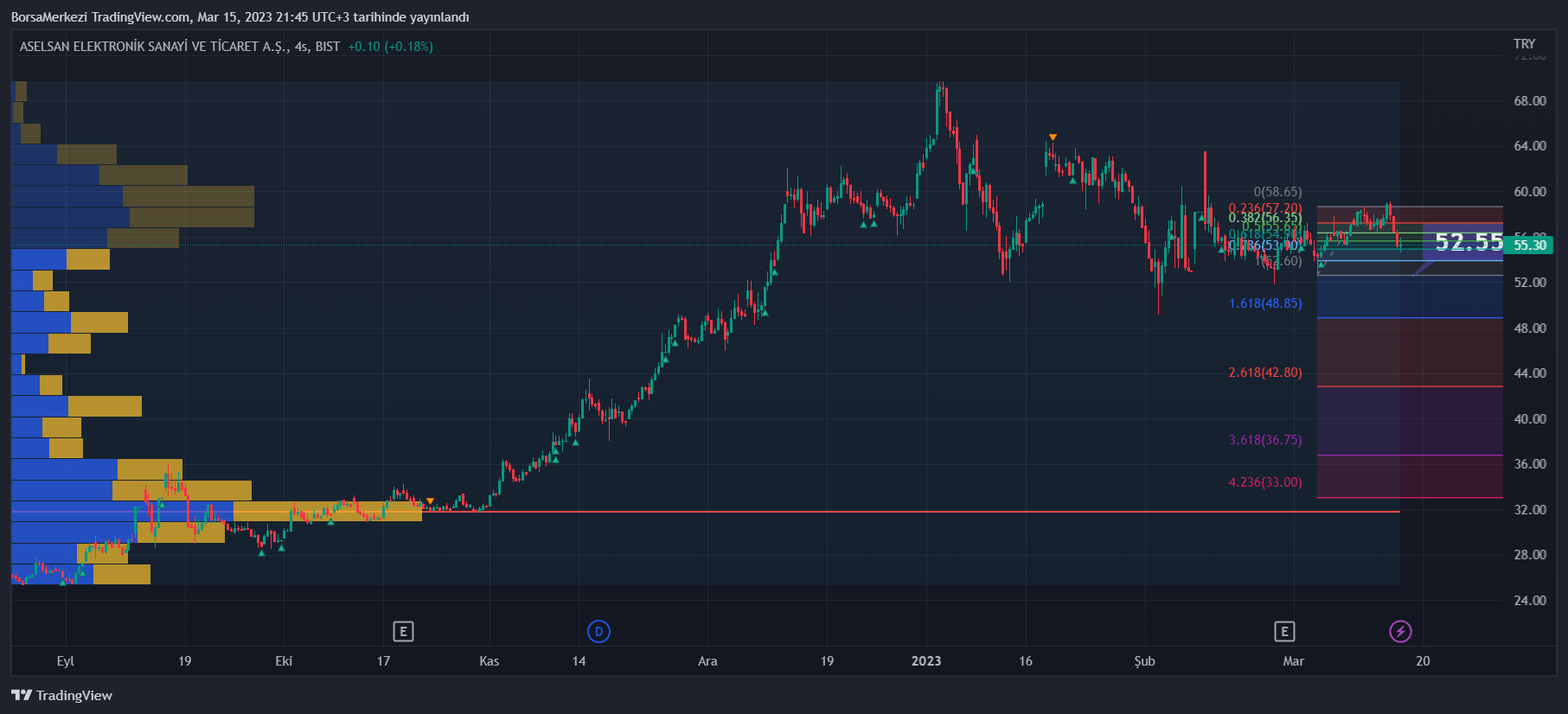Click the BorsaMerkezi publication header text
The image size is (1568, 714).
(x=240, y=17)
